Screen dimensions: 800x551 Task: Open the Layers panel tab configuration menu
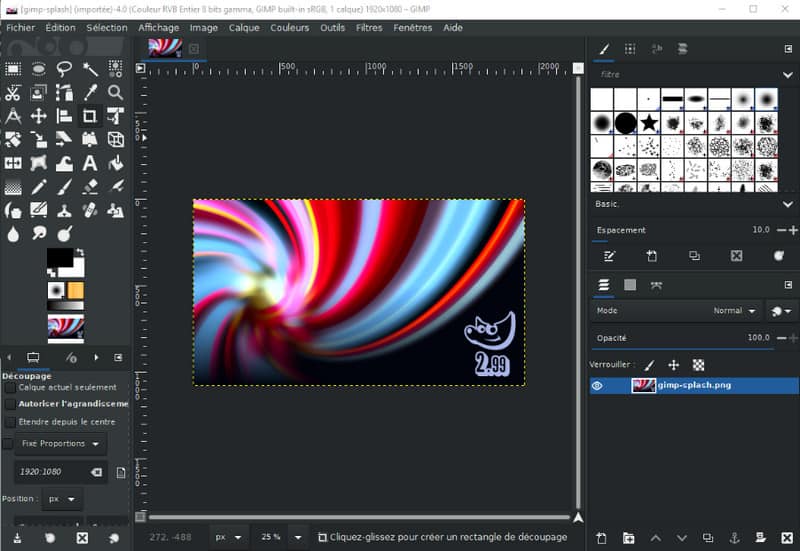788,285
